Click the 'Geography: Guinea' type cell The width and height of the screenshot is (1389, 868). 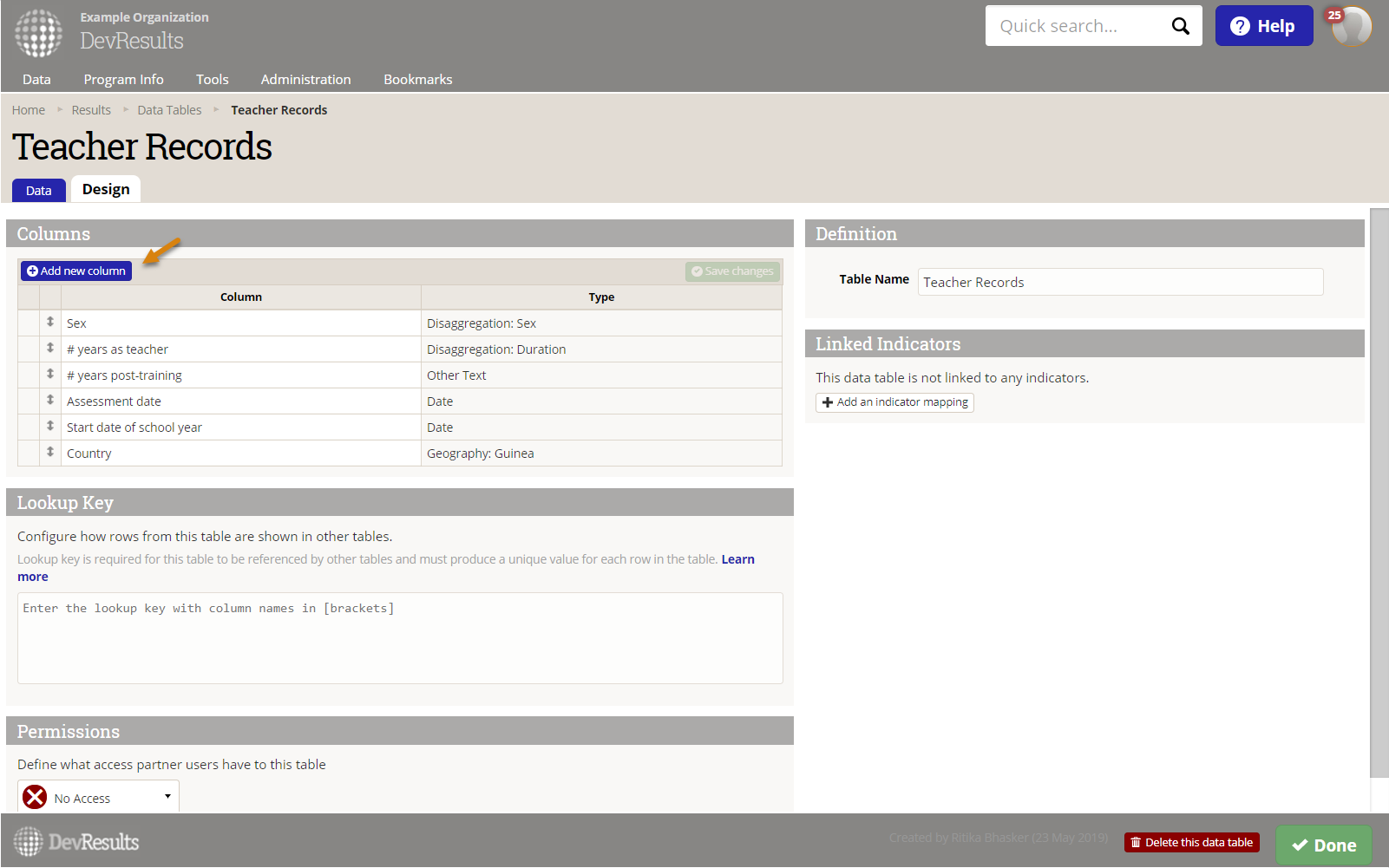click(601, 454)
